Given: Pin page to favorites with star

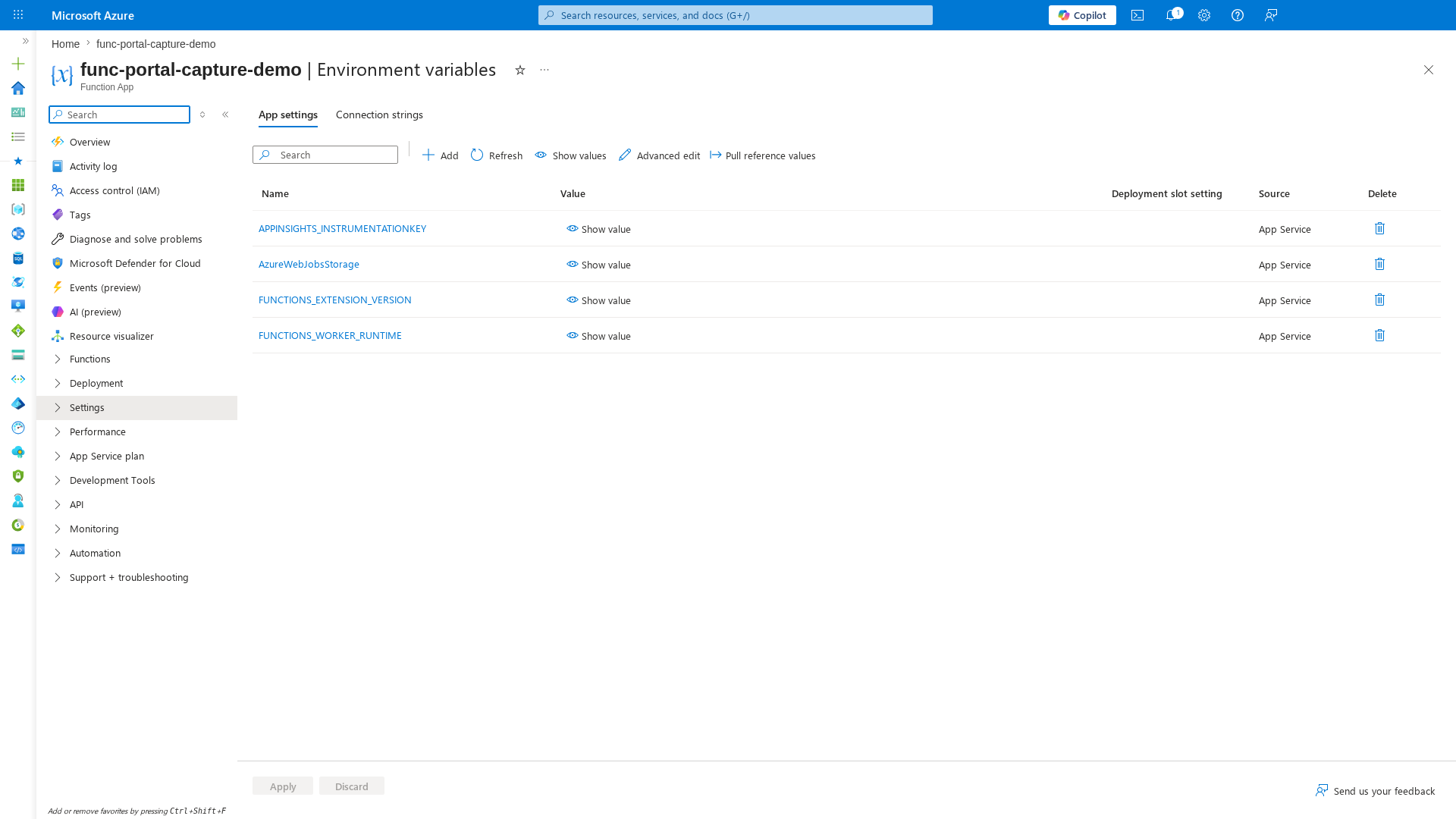Looking at the screenshot, I should (520, 70).
